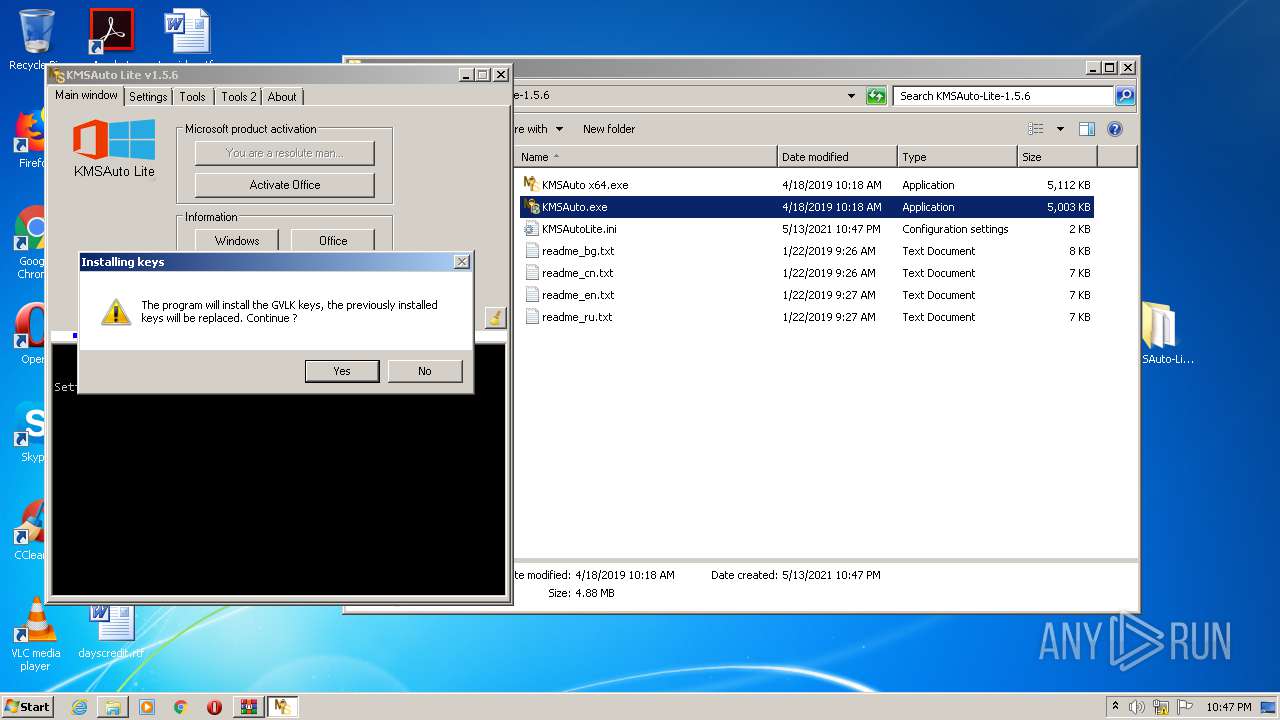The height and width of the screenshot is (720, 1280).
Task: Open the view options dropdown arrow
Action: pyautogui.click(x=1059, y=129)
